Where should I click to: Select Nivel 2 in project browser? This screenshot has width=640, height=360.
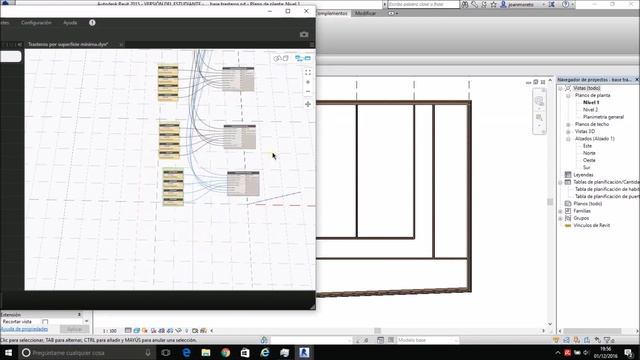(590, 110)
